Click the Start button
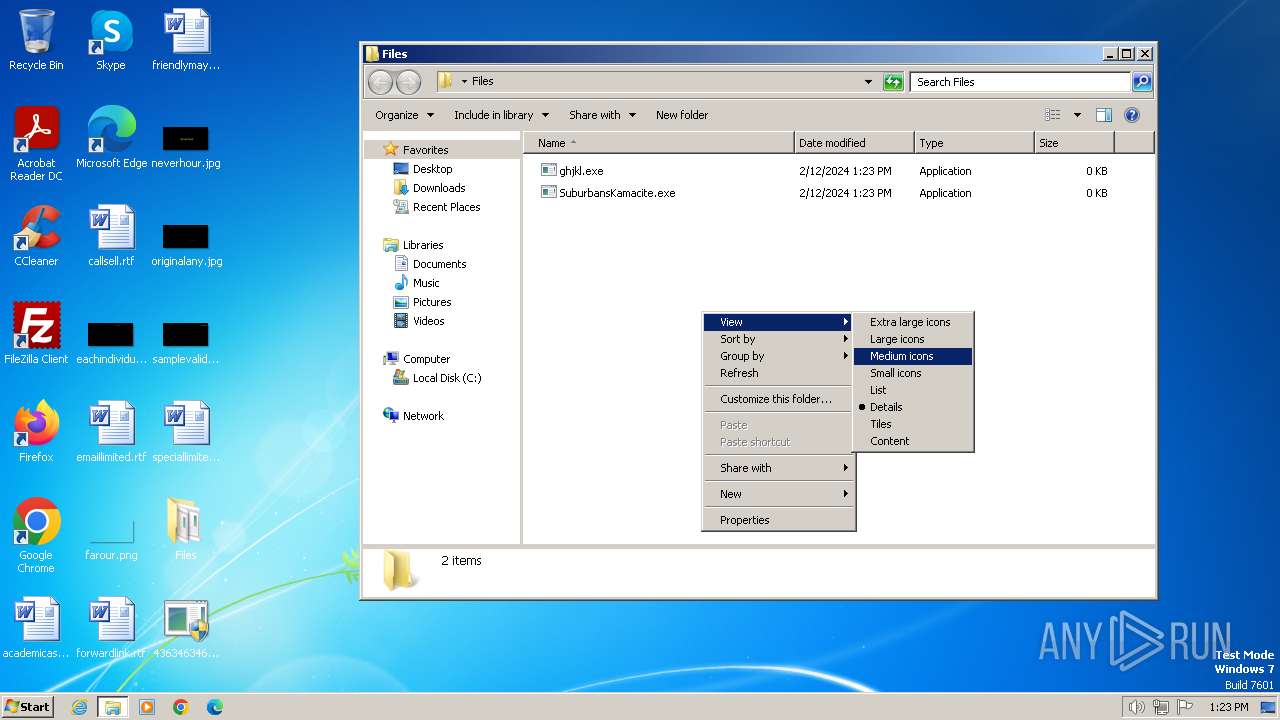 27,707
